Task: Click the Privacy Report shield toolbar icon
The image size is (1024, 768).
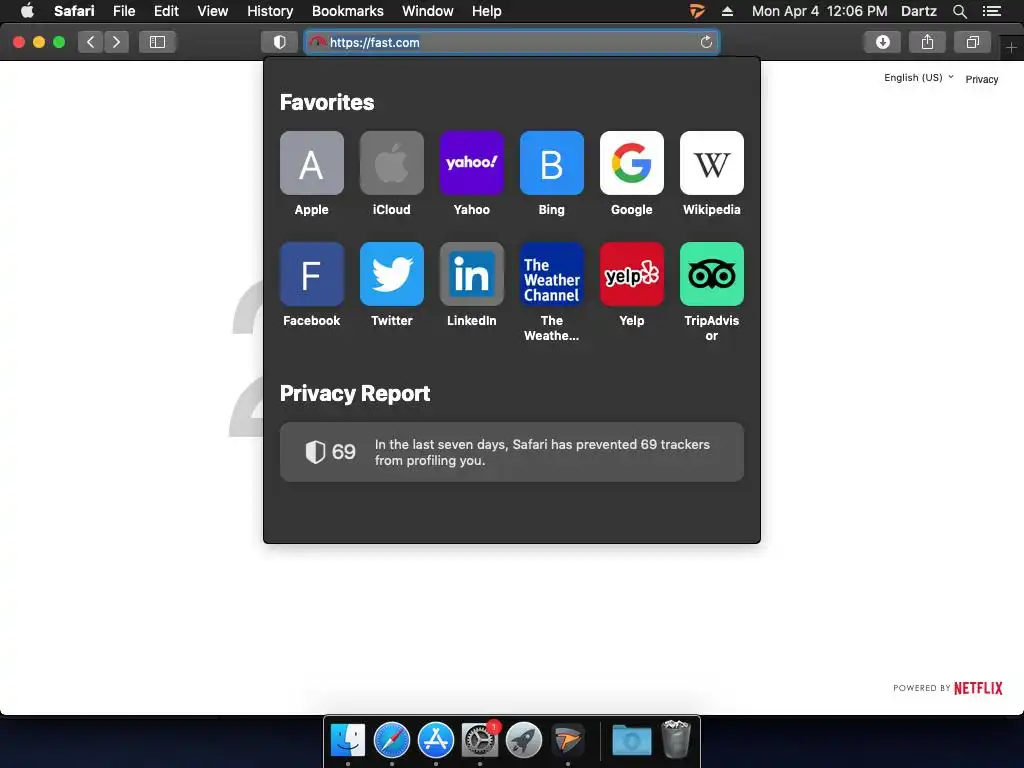Action: coord(280,42)
